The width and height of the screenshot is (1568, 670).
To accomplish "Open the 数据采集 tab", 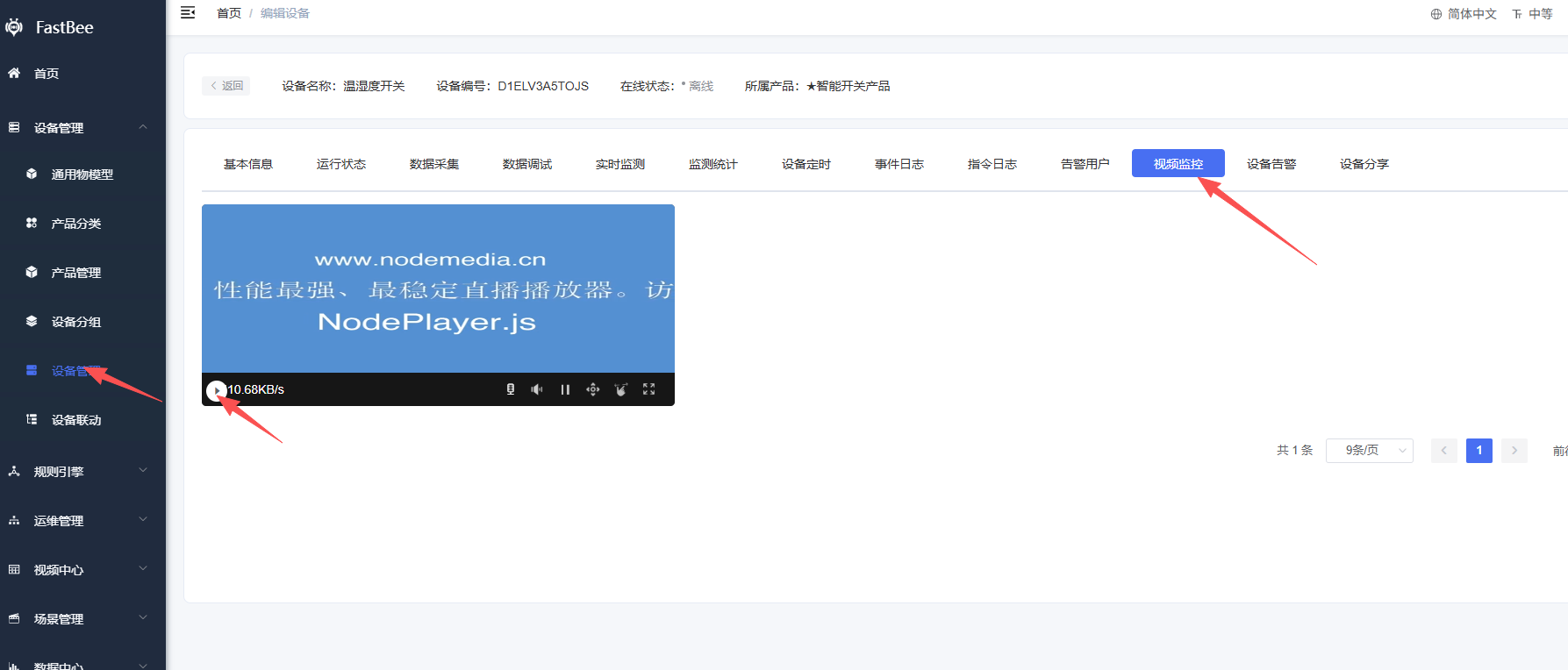I will pyautogui.click(x=434, y=164).
